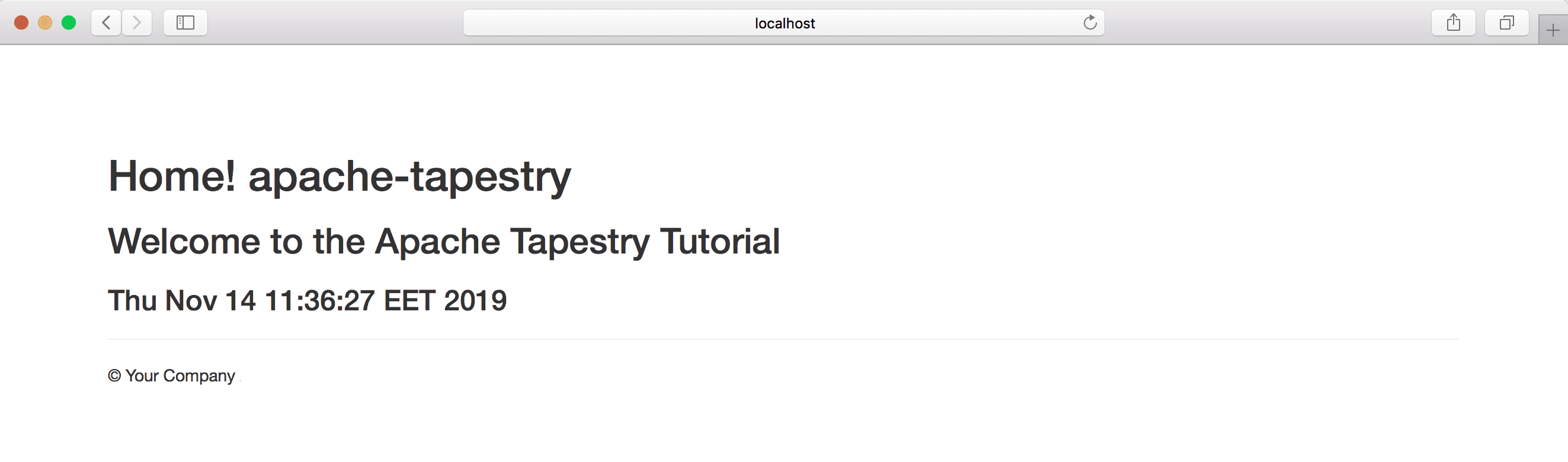Screen dimensions: 1568x462
Task: Click the "© Your Company" footer text
Action: [x=172, y=376]
